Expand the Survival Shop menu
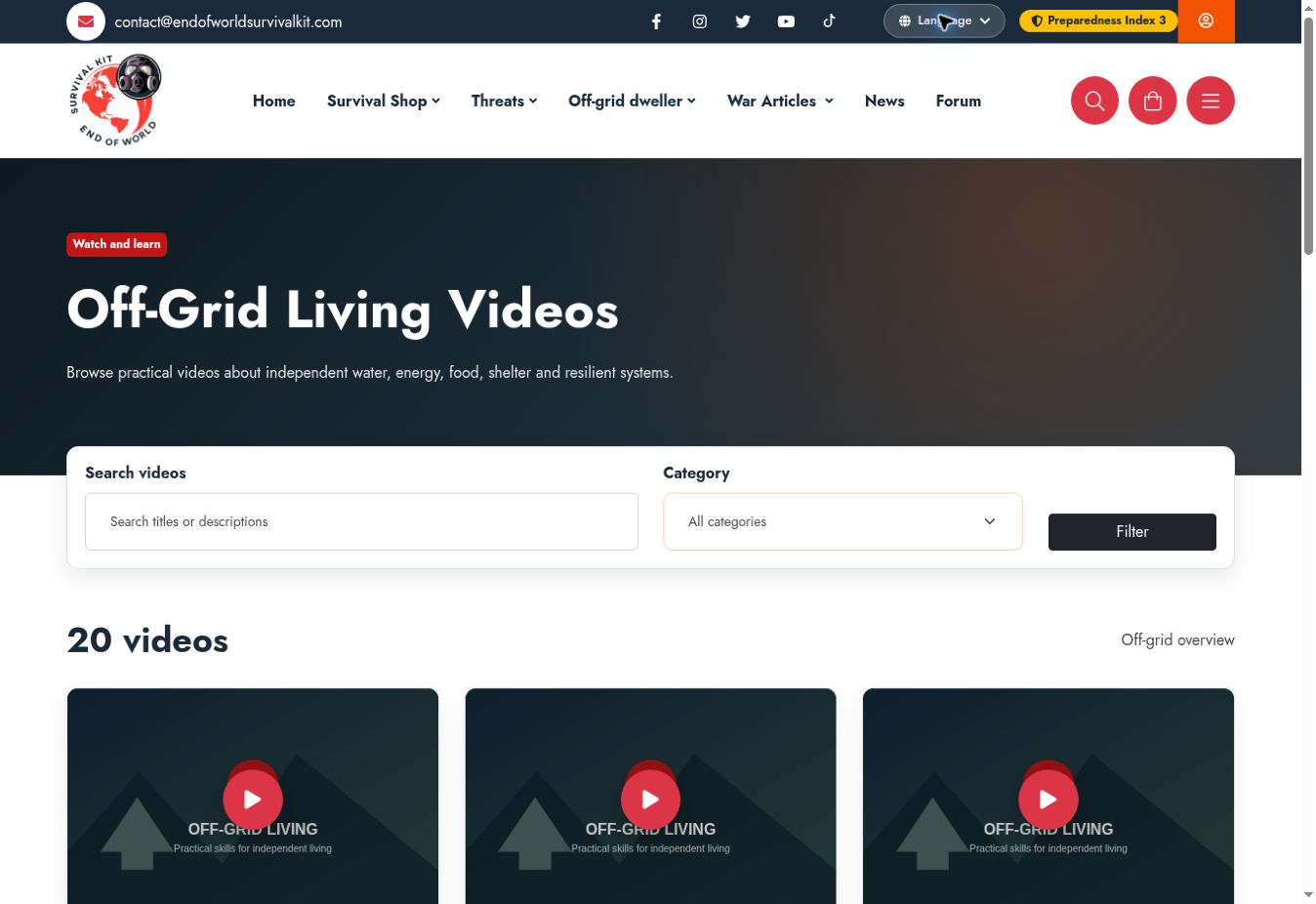This screenshot has width=1316, height=904. 384,101
